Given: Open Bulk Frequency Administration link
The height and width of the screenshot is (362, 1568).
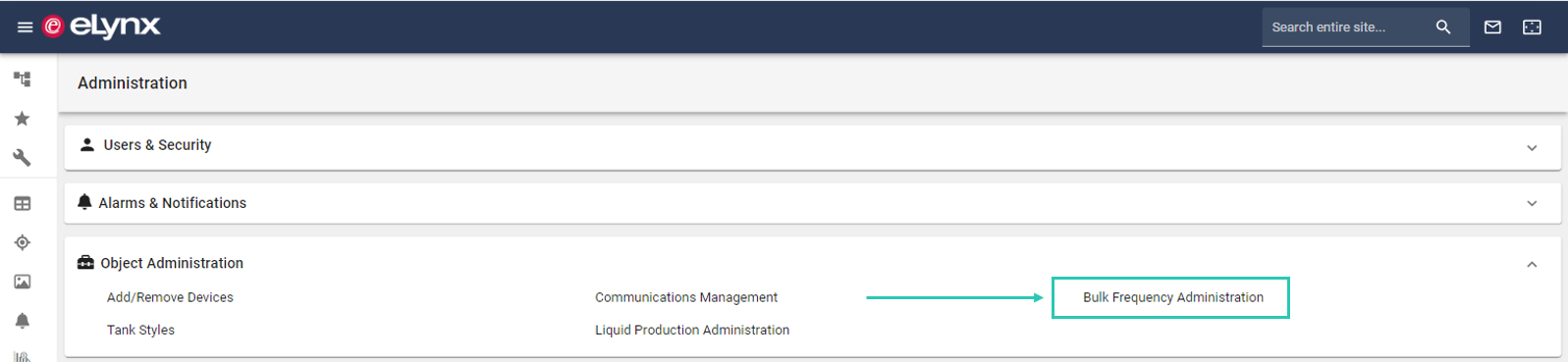Looking at the screenshot, I should point(1173,297).
